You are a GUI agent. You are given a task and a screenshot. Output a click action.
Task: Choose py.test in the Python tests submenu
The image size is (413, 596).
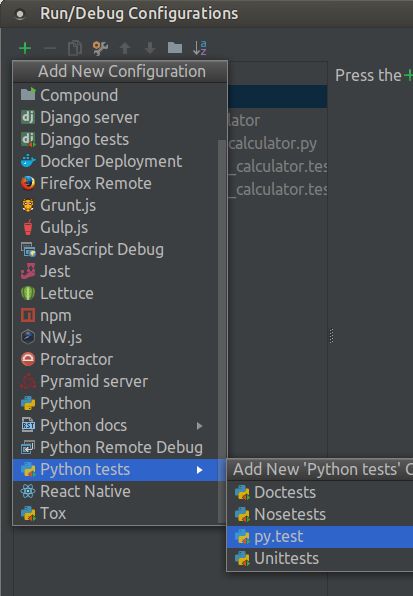[x=320, y=536]
